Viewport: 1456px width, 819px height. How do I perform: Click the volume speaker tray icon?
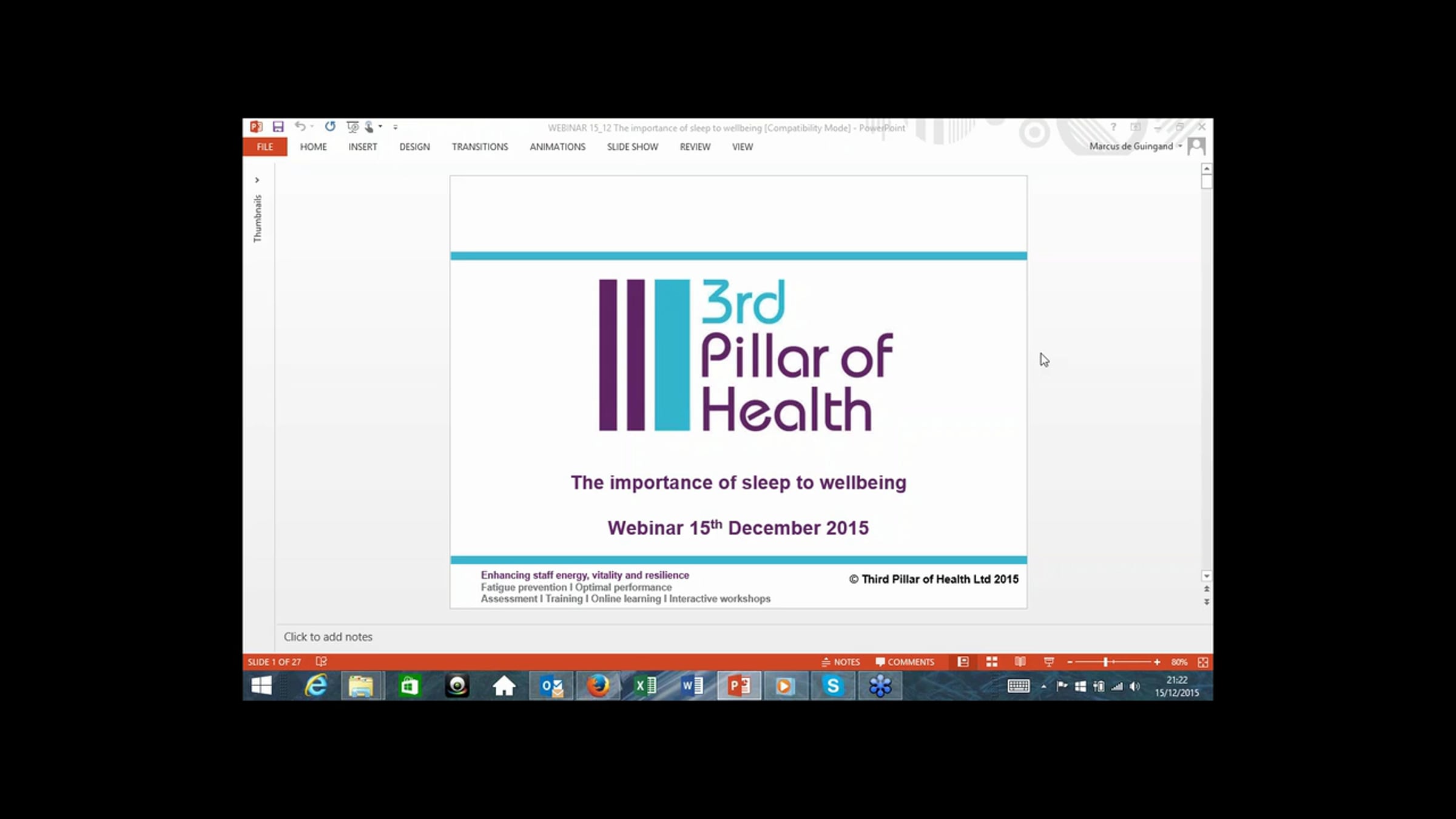point(1134,687)
